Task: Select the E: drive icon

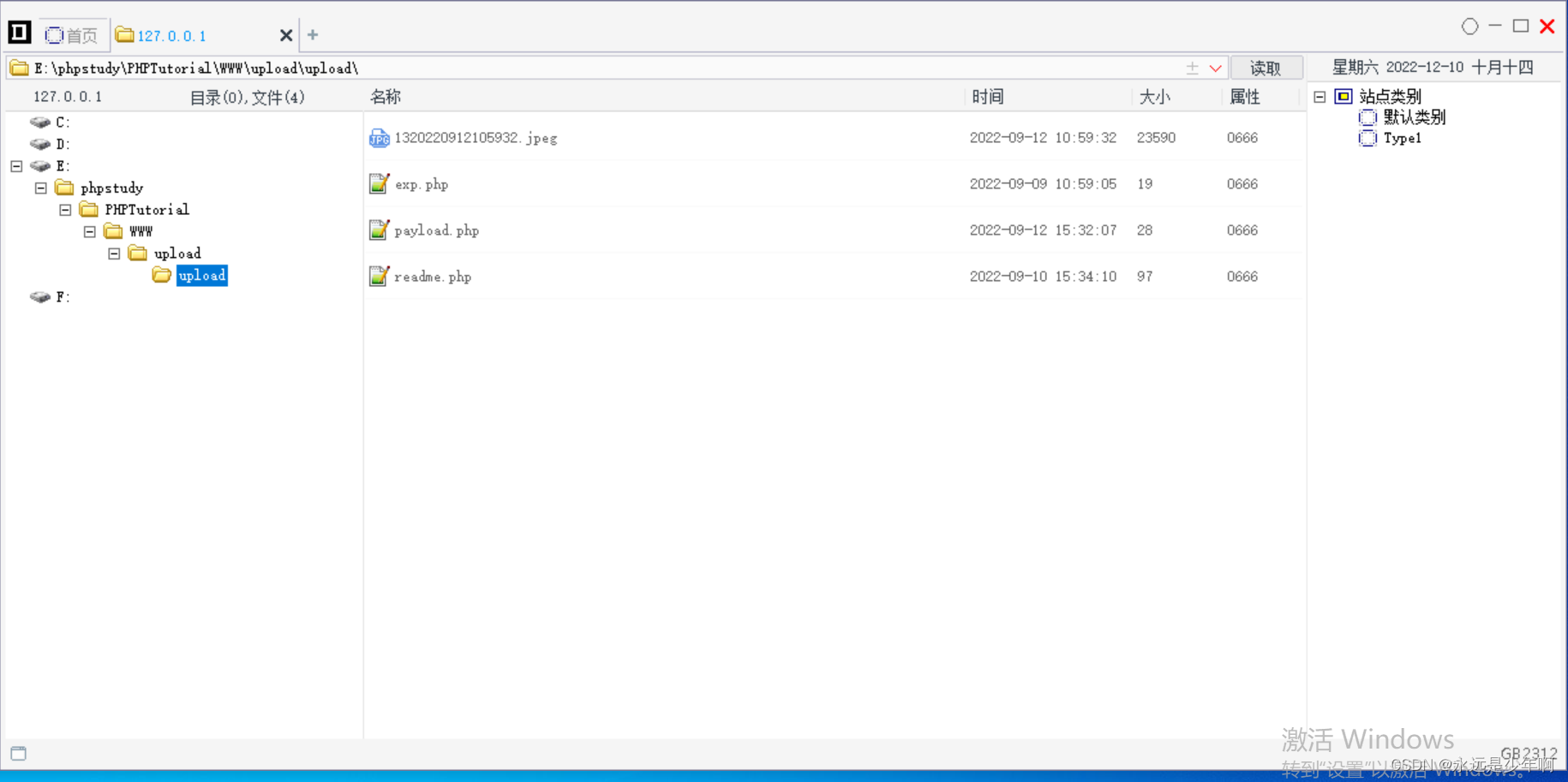Action: tap(40, 166)
